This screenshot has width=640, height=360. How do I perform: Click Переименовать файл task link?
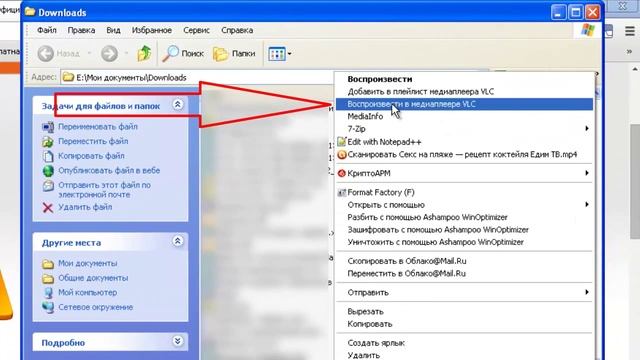coord(98,127)
